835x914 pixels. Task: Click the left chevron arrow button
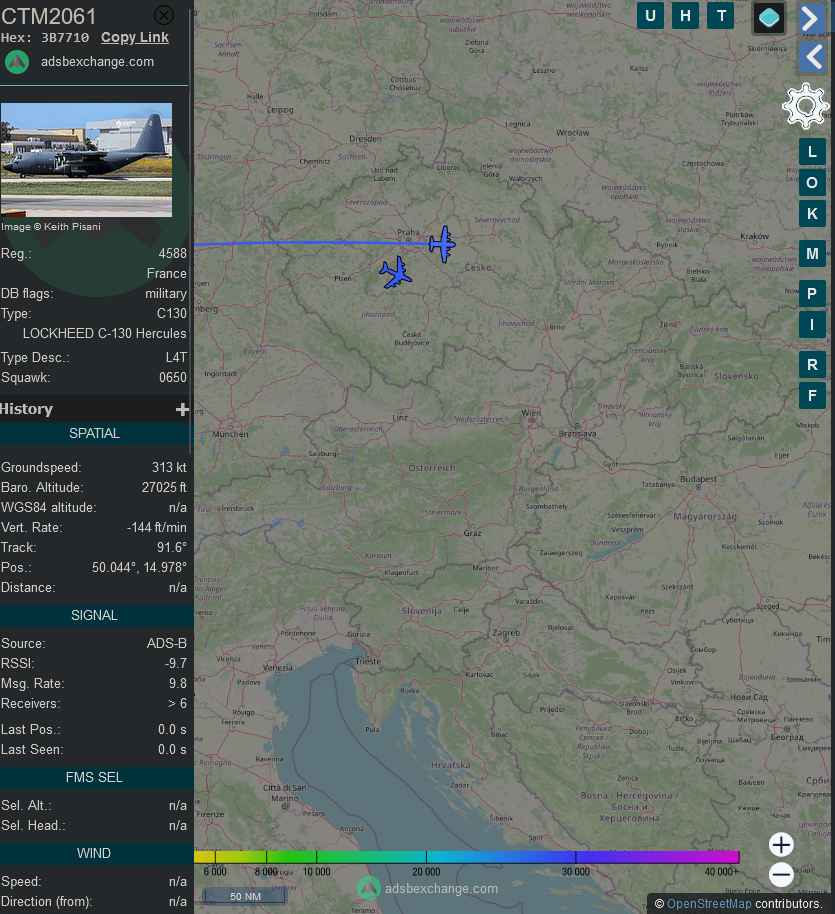[812, 57]
